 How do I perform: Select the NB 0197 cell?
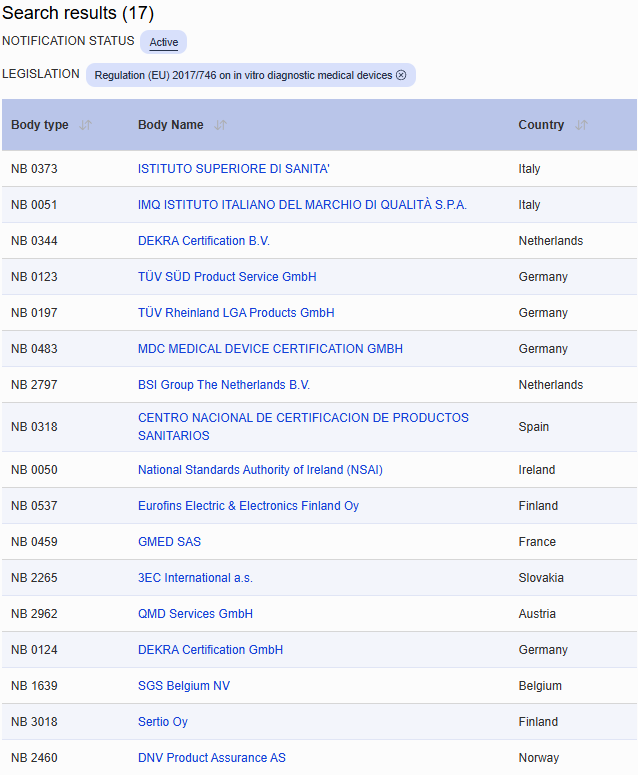(34, 313)
